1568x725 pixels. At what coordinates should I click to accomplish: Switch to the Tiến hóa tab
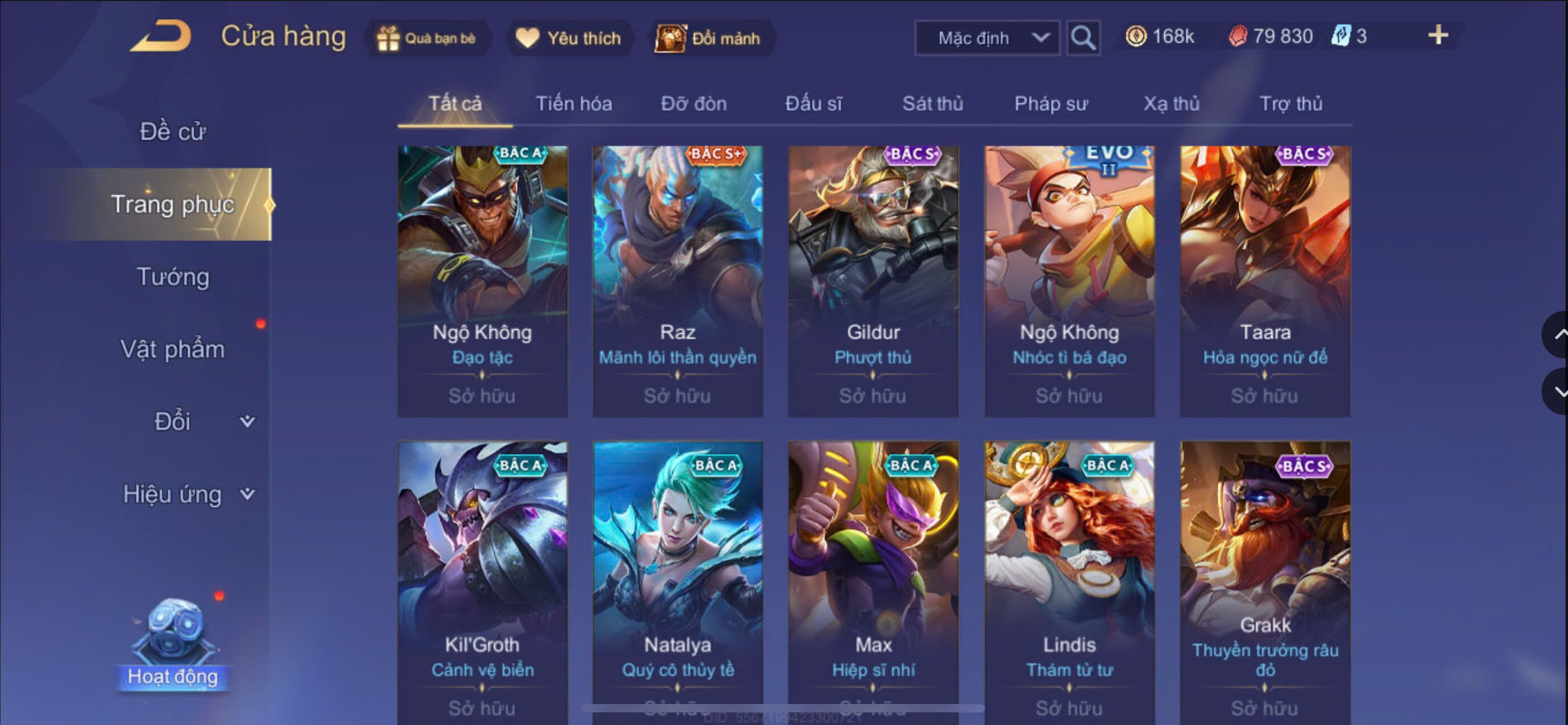click(573, 104)
